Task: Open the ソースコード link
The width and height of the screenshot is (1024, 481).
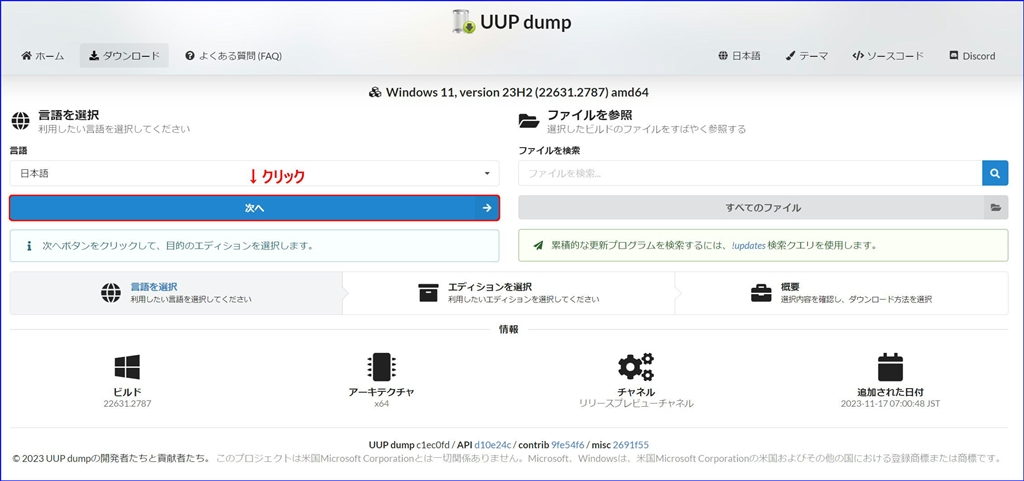Action: pyautogui.click(x=888, y=56)
